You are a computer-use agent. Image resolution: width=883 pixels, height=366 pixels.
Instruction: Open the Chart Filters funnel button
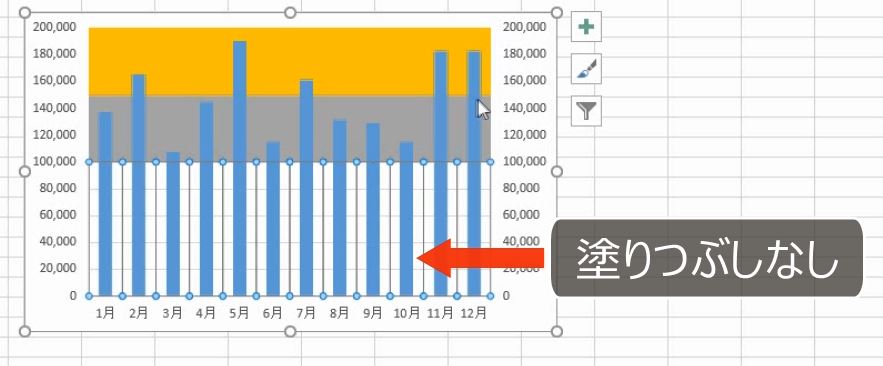point(586,110)
